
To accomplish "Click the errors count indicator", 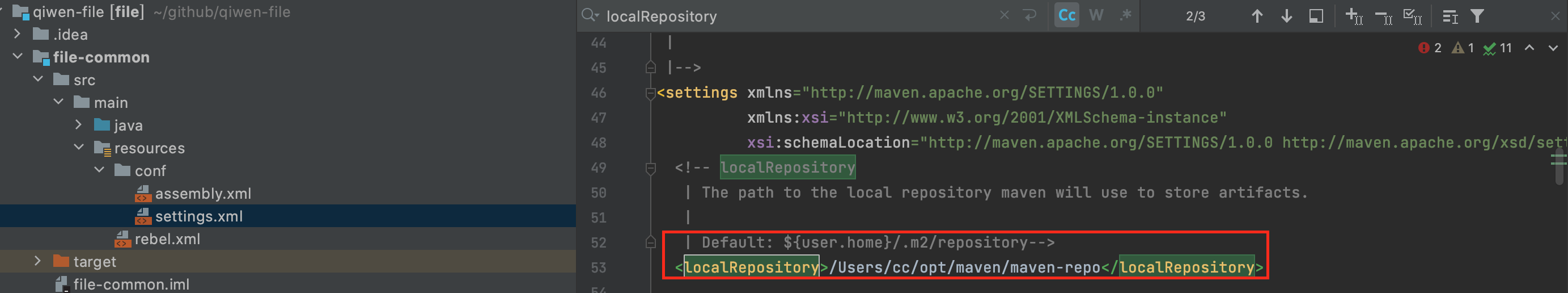I will [1430, 48].
